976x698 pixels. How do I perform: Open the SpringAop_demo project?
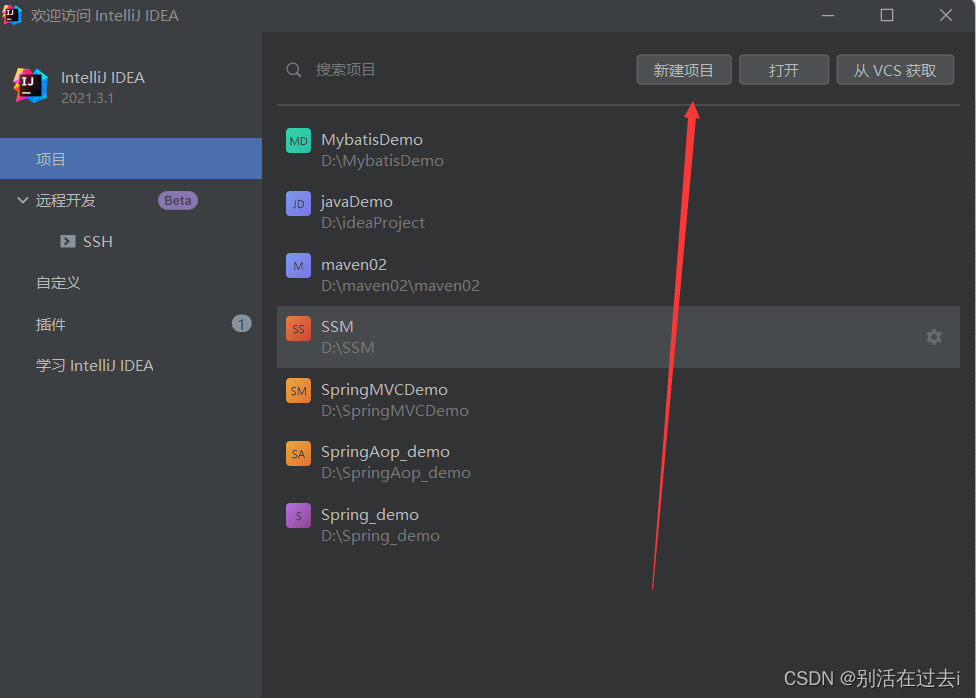click(385, 452)
